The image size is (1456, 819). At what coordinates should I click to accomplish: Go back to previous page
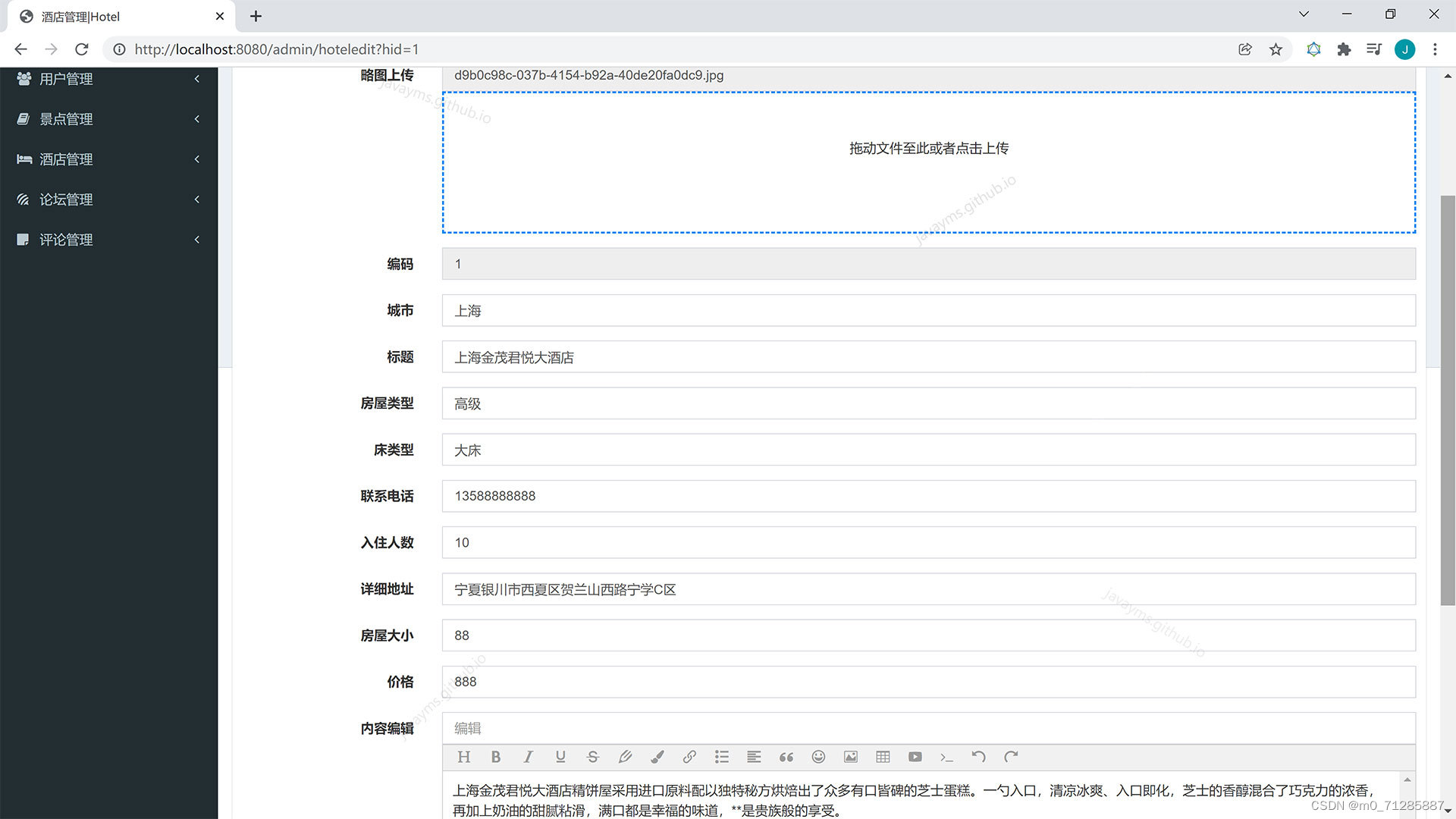(x=21, y=49)
